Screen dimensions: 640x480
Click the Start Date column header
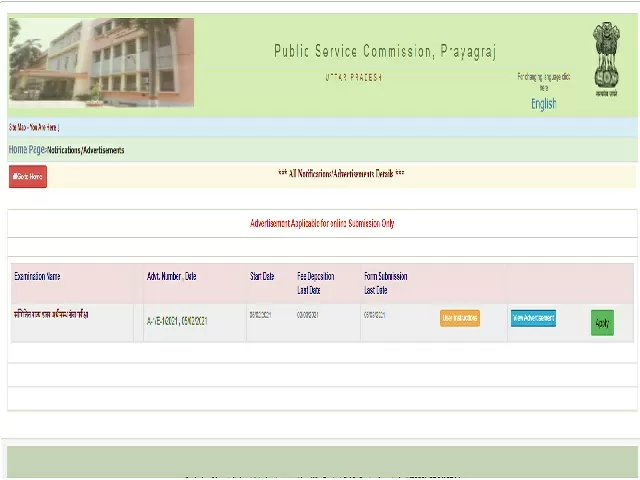coord(262,276)
